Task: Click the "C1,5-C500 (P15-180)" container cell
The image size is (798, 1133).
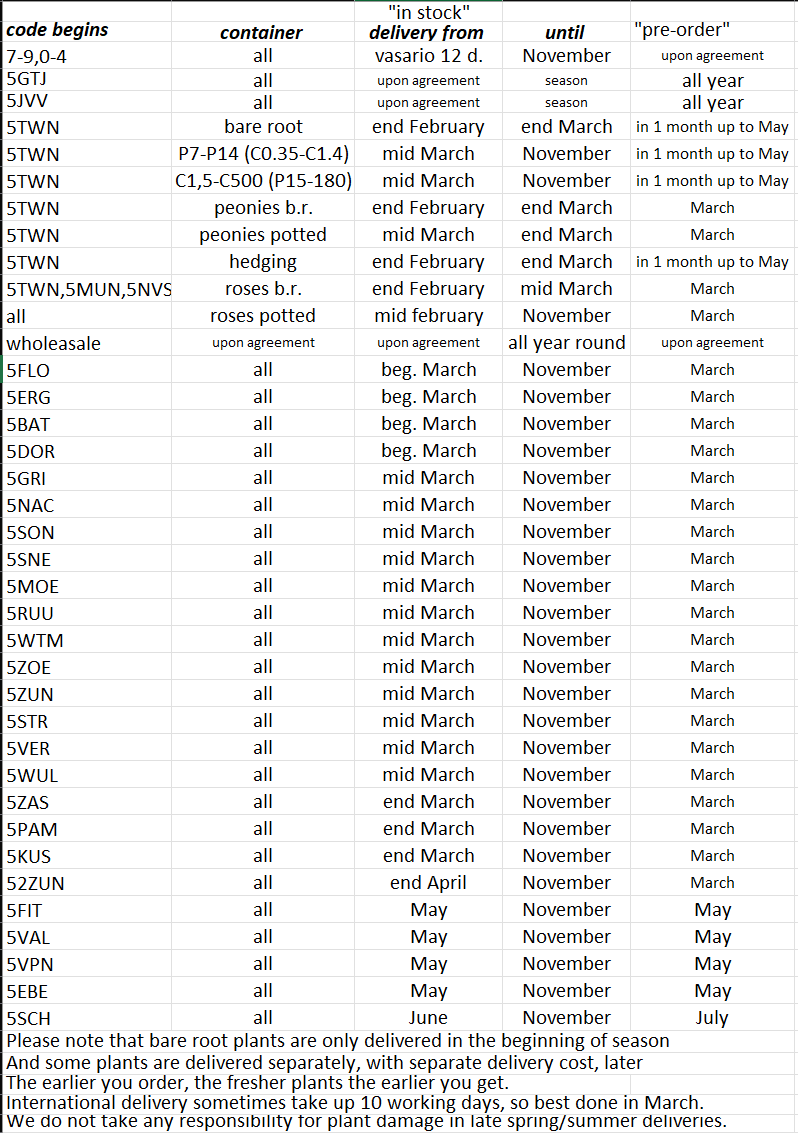Action: pos(262,181)
